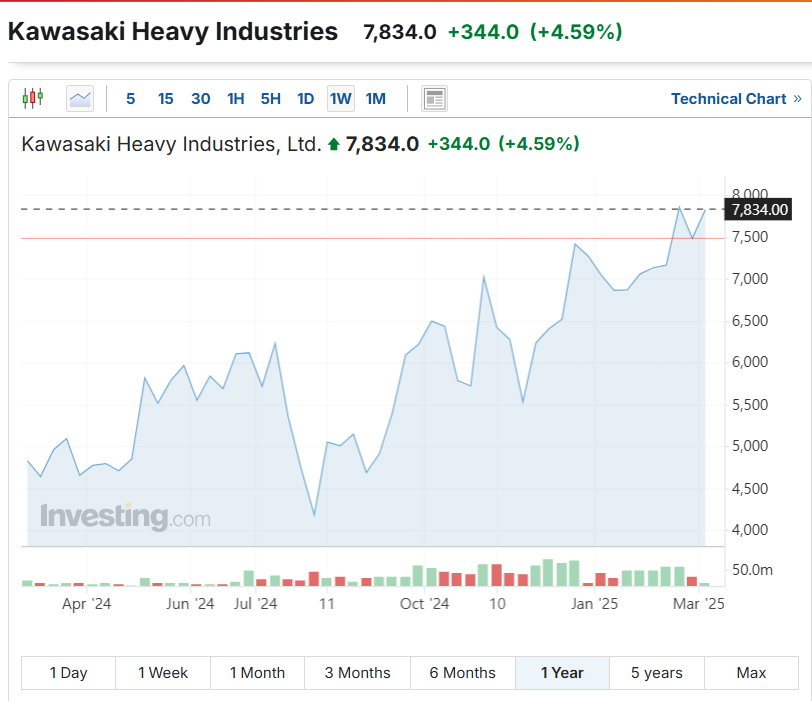Select the area chart type icon

(x=80, y=98)
